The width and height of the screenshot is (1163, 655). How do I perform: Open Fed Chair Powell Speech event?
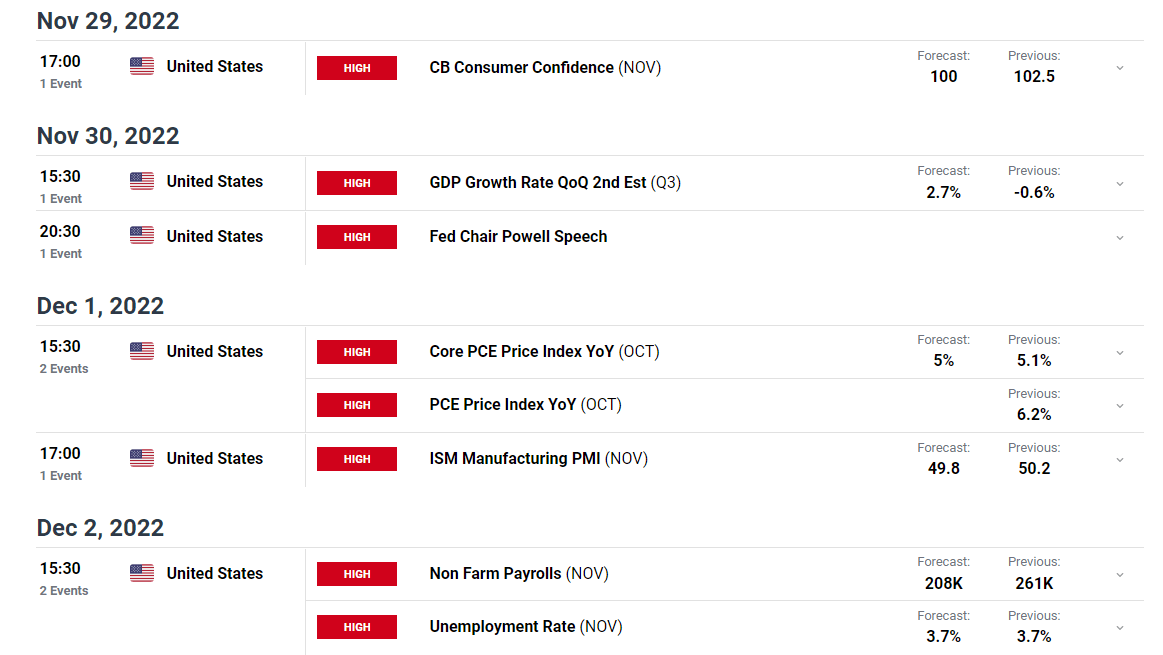tap(518, 237)
